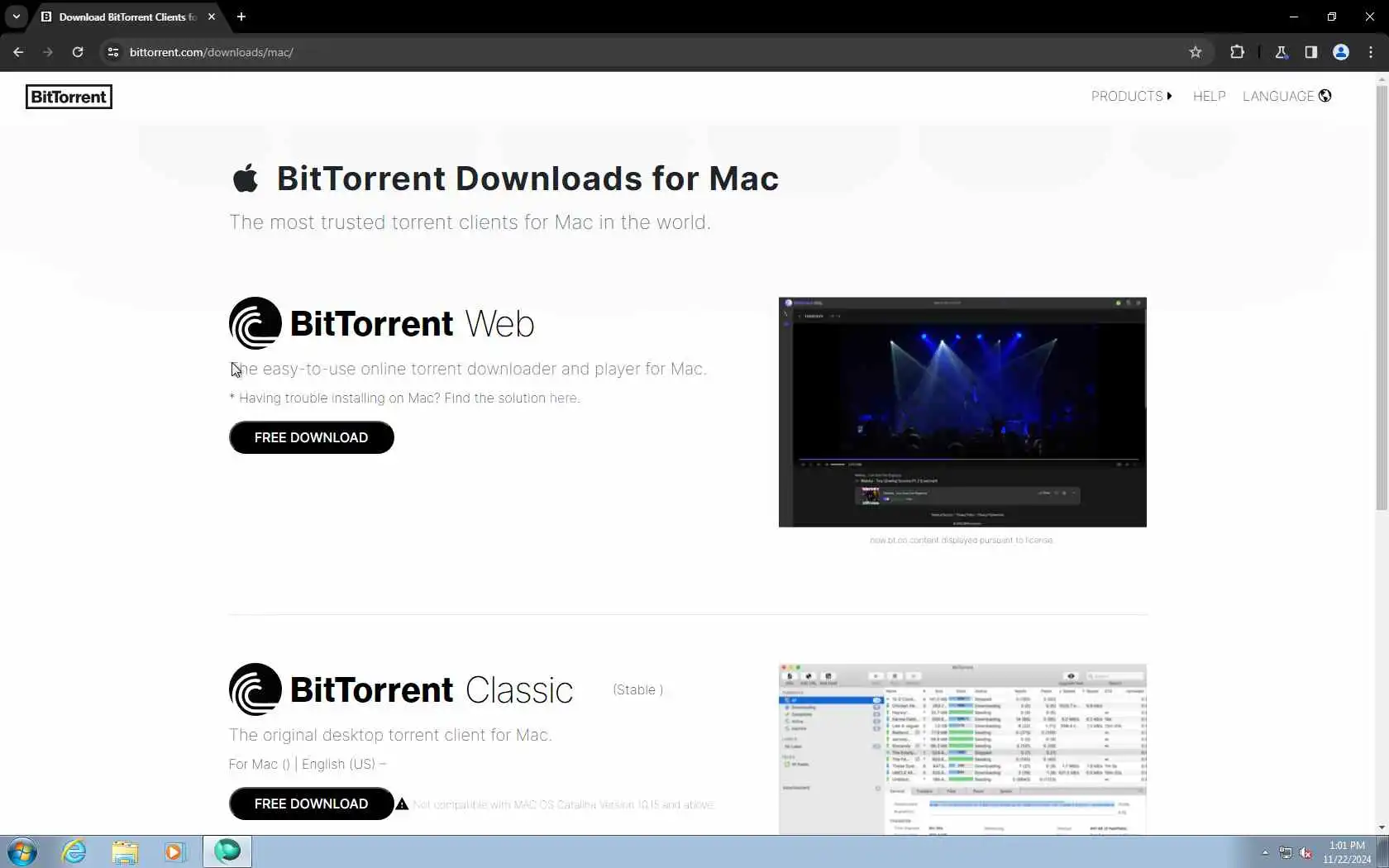Show hidden system tray icons
Image resolution: width=1389 pixels, height=868 pixels.
coord(1265,852)
